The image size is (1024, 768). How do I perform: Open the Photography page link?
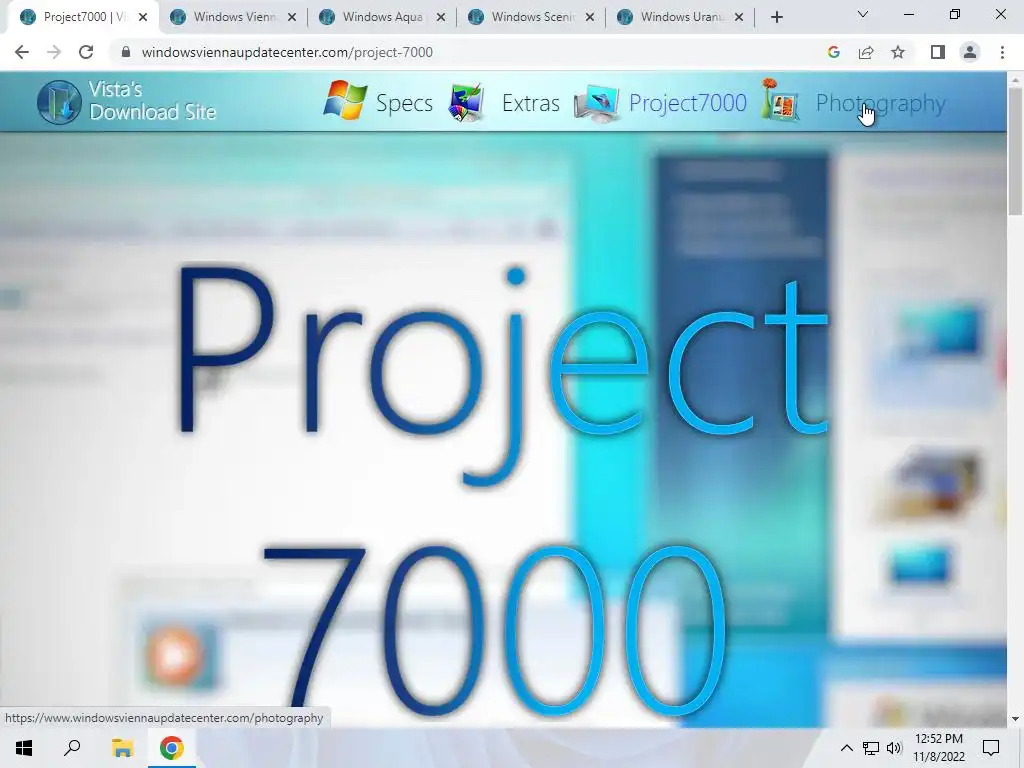click(x=880, y=104)
